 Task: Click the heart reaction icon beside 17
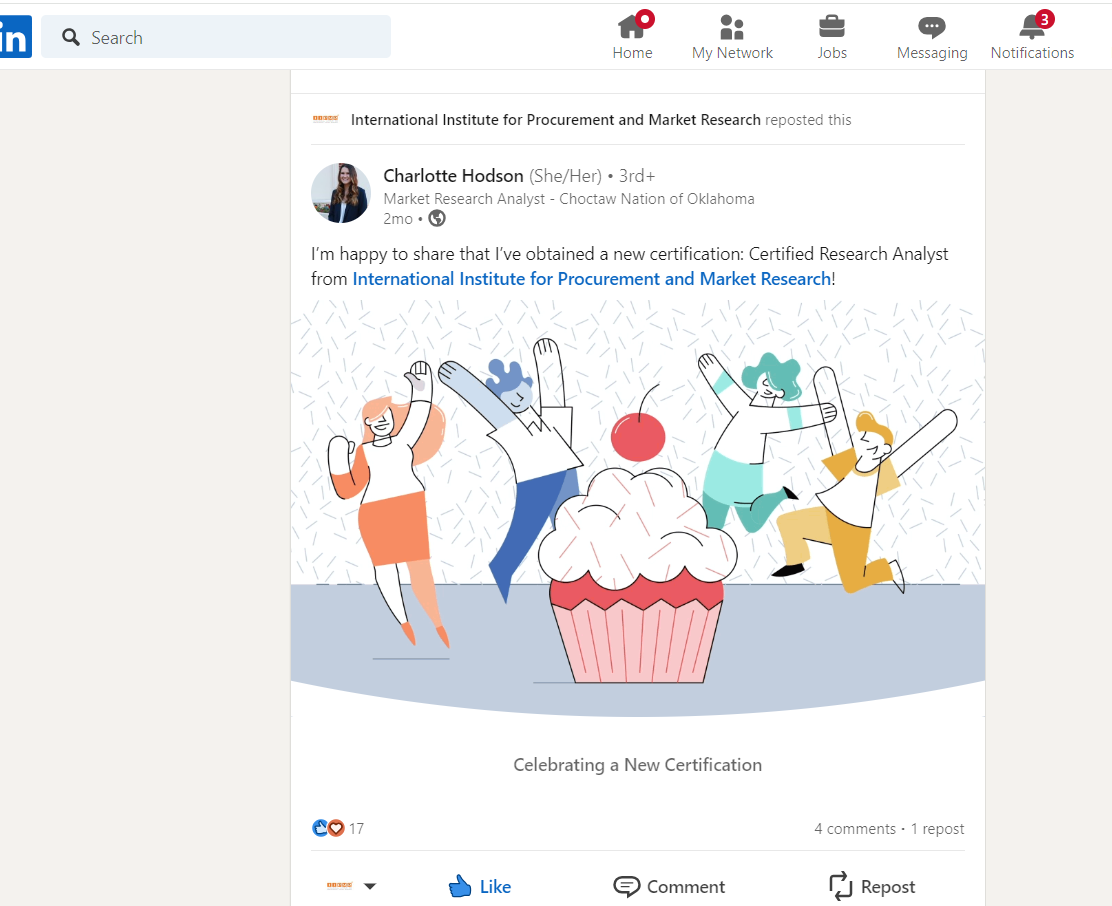point(336,828)
